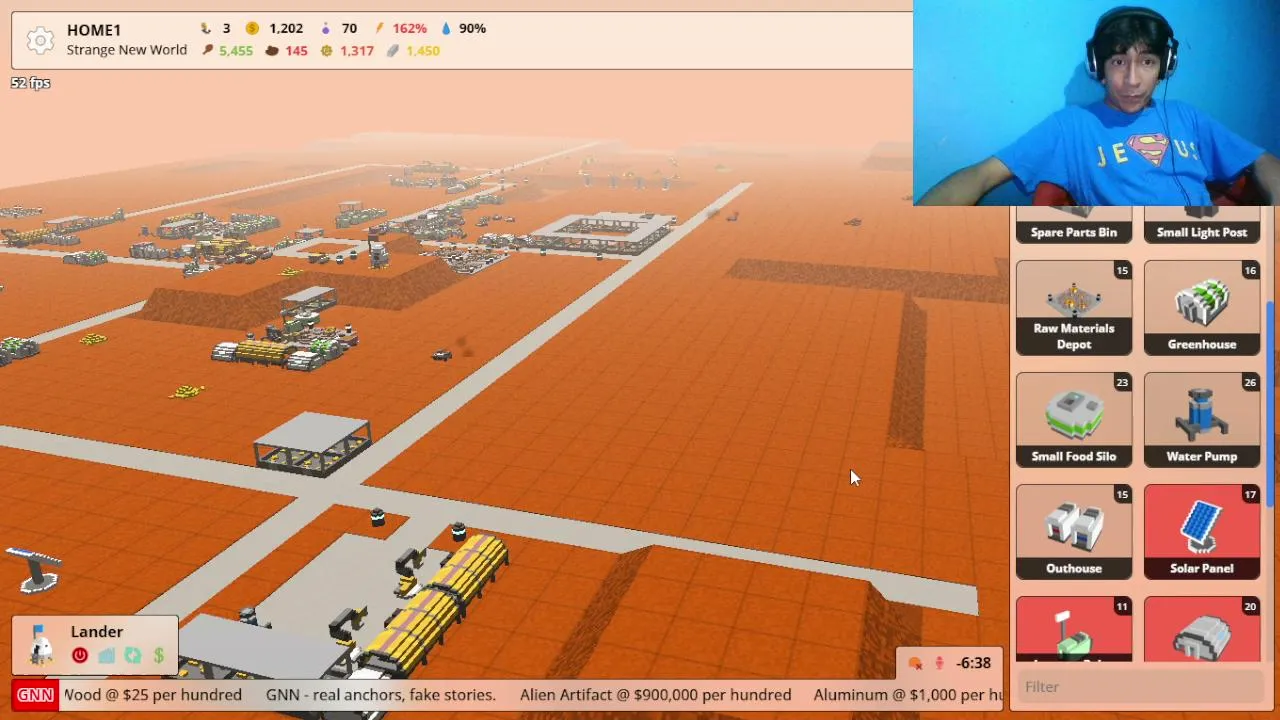This screenshot has height=720, width=1280.
Task: Select the Greenhouse building
Action: (1202, 308)
